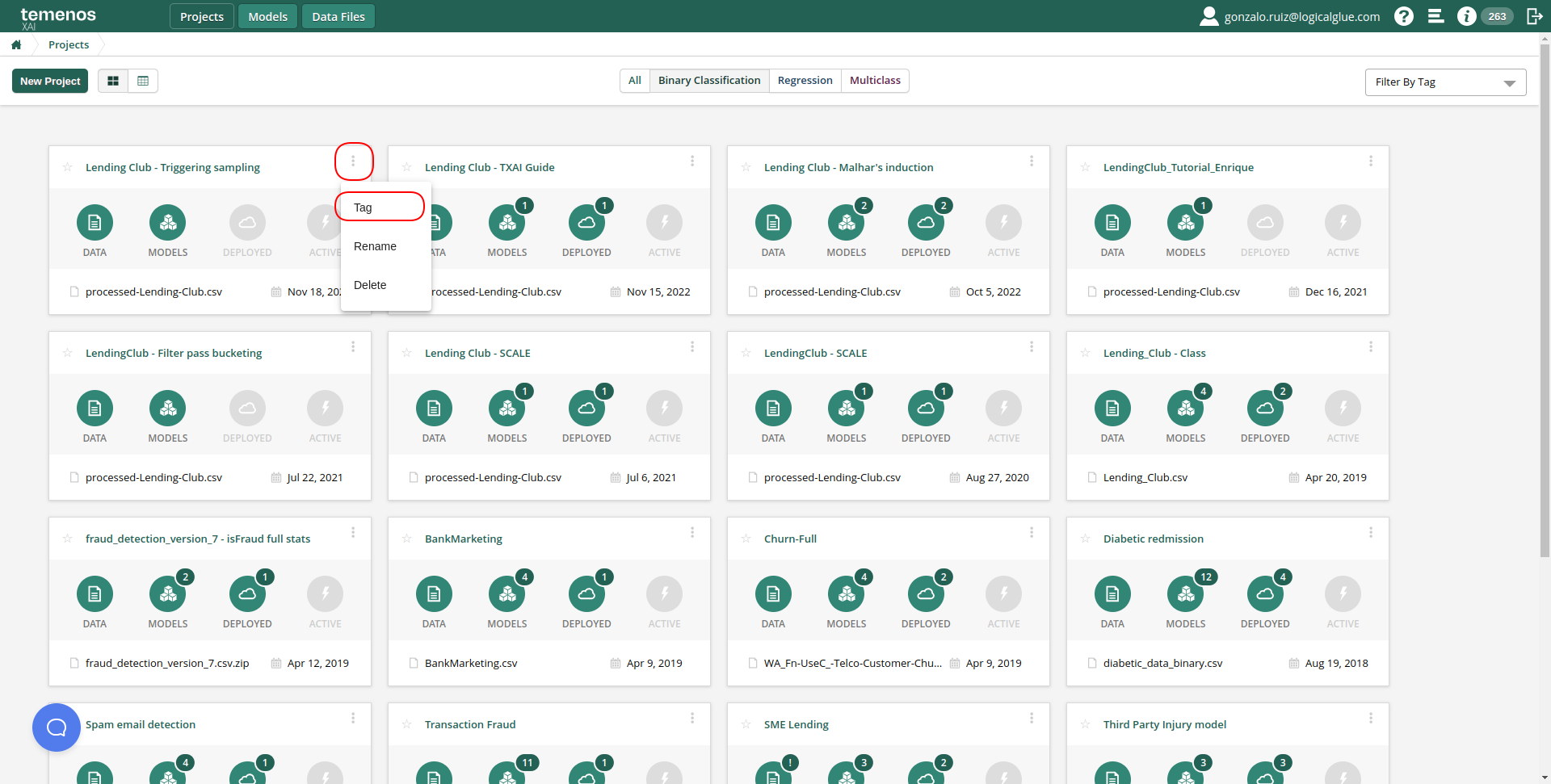Open SME Lending project title
Image resolution: width=1551 pixels, height=784 pixels.
click(x=797, y=724)
